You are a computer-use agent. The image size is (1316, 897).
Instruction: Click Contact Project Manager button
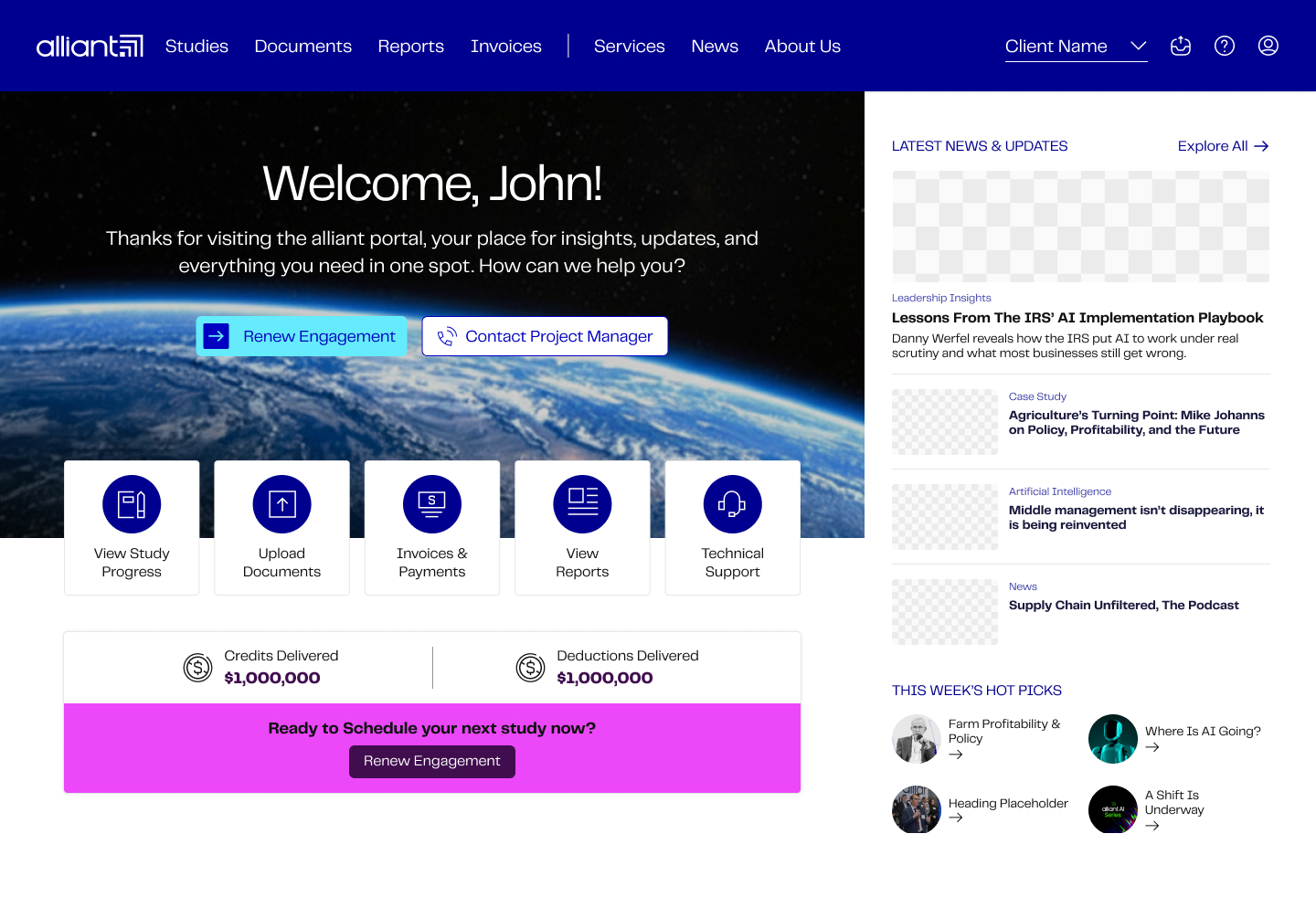pos(545,336)
